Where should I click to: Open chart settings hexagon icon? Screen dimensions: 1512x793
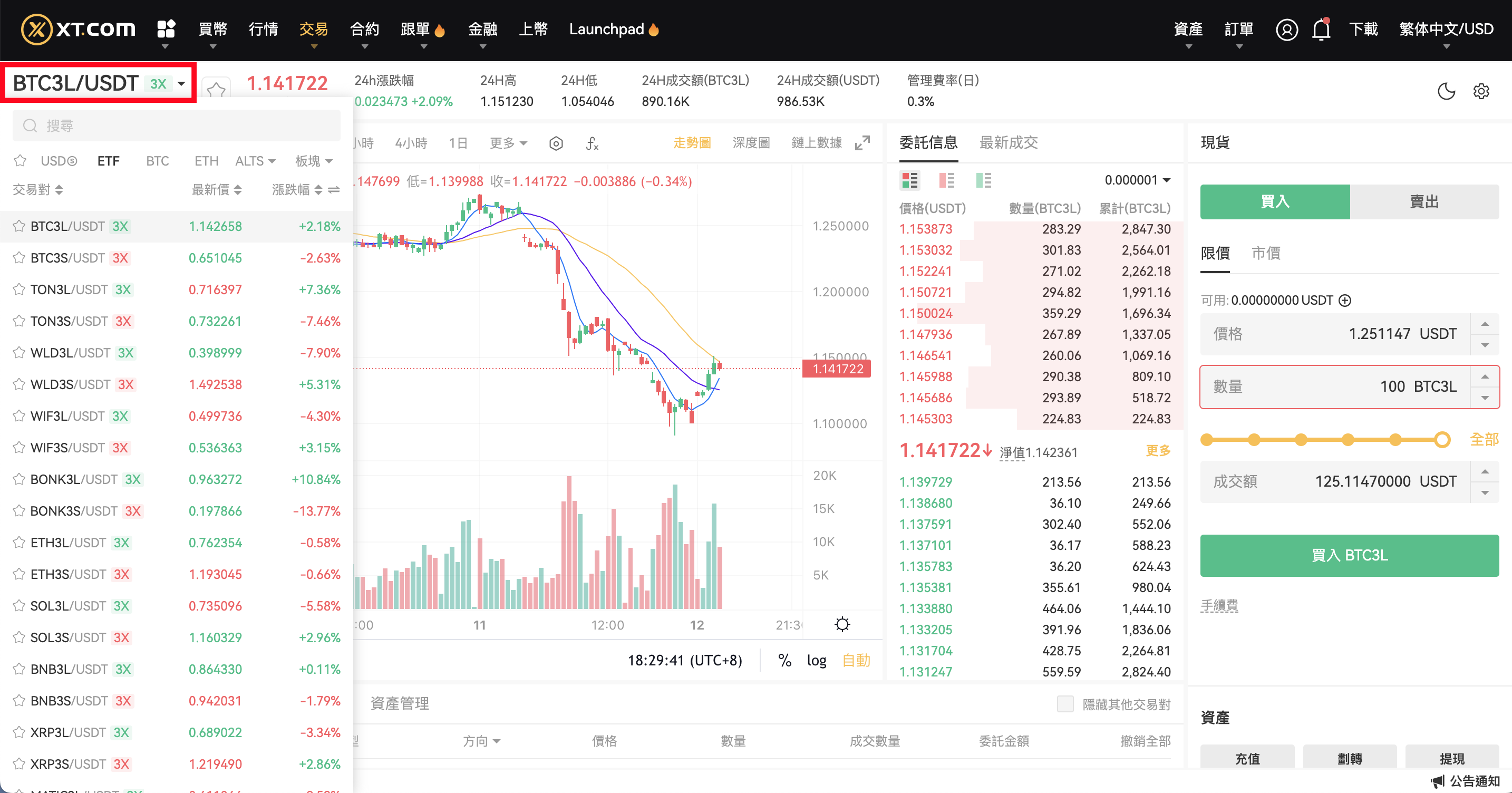pyautogui.click(x=556, y=143)
